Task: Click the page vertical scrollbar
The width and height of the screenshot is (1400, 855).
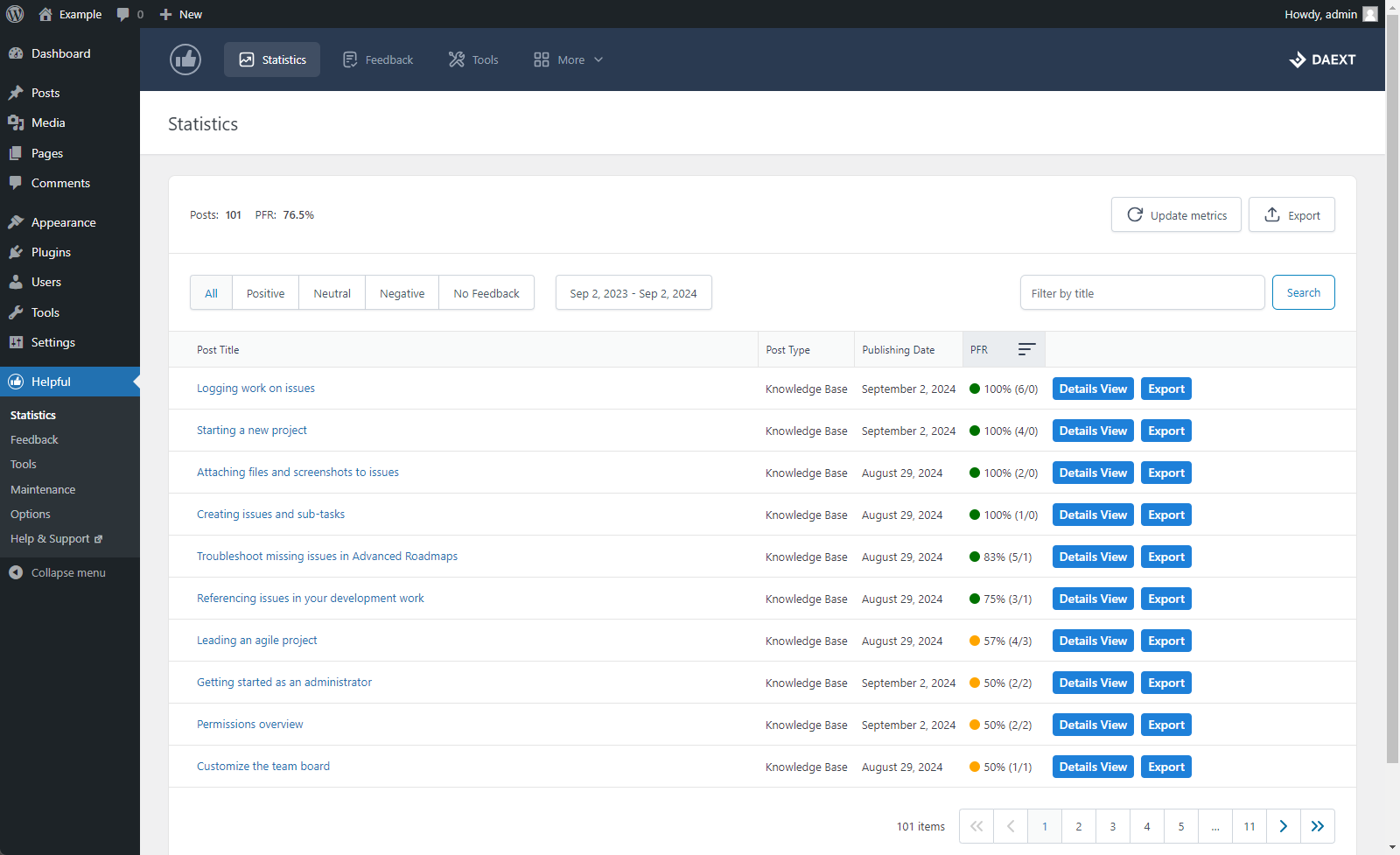Action: click(1392, 389)
